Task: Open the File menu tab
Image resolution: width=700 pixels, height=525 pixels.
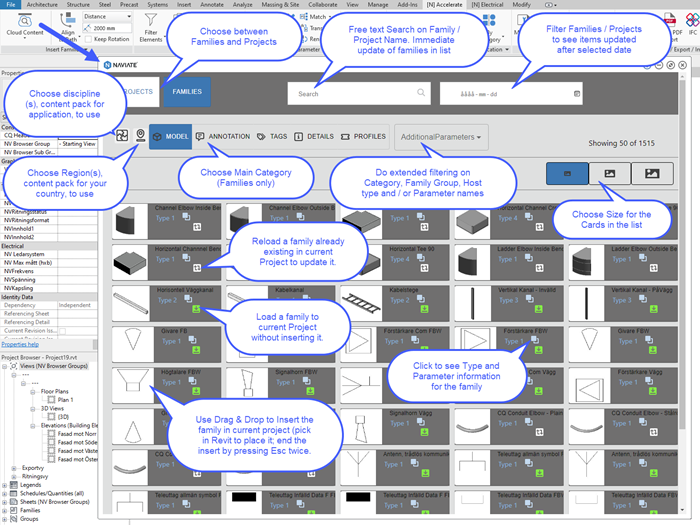Action: 11,4
